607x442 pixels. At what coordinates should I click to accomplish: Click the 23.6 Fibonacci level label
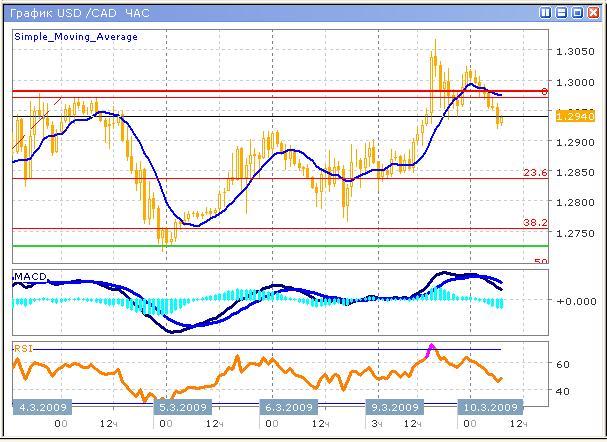[536, 173]
